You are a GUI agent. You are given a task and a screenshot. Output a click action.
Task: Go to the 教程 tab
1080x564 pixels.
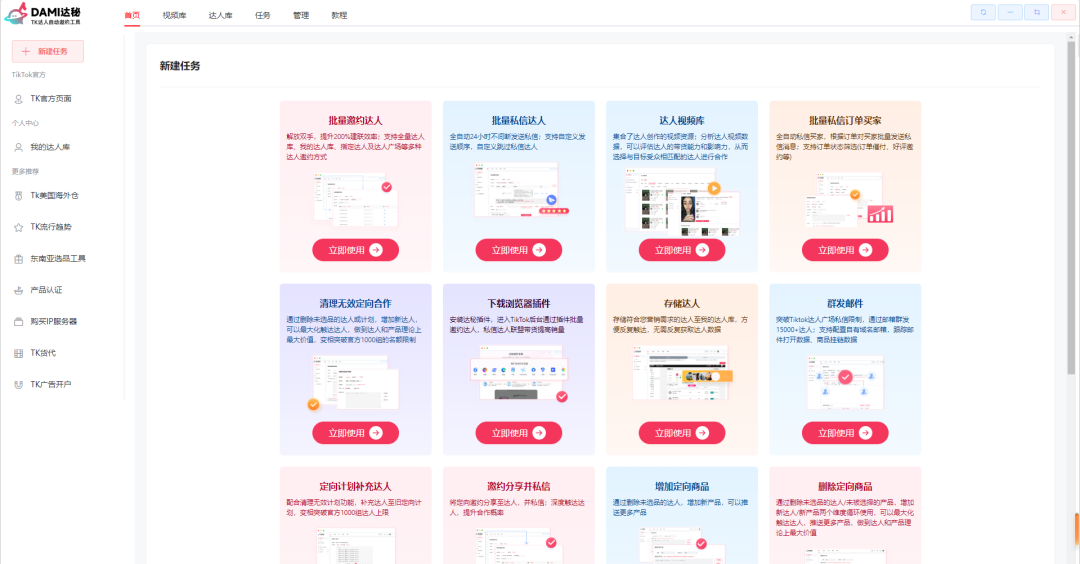339,16
